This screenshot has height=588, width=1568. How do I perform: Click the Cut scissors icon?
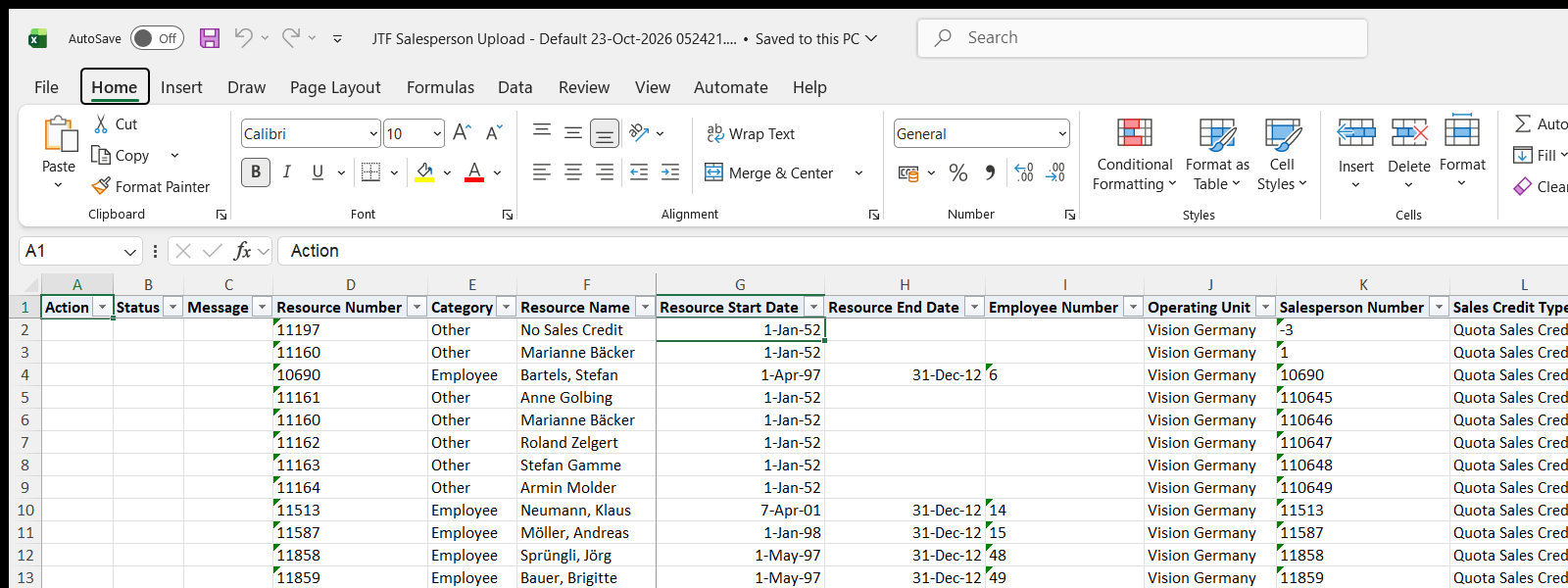click(x=101, y=124)
